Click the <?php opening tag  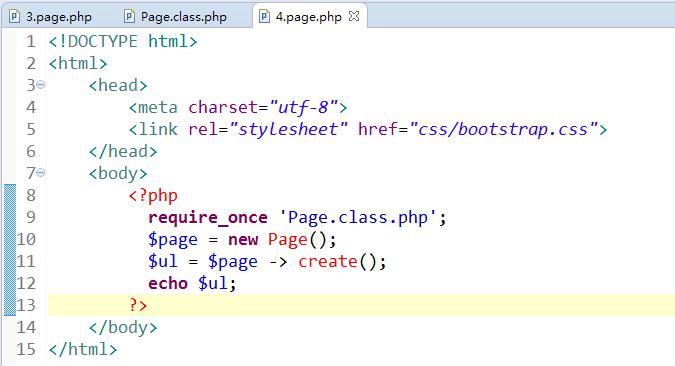(x=153, y=195)
